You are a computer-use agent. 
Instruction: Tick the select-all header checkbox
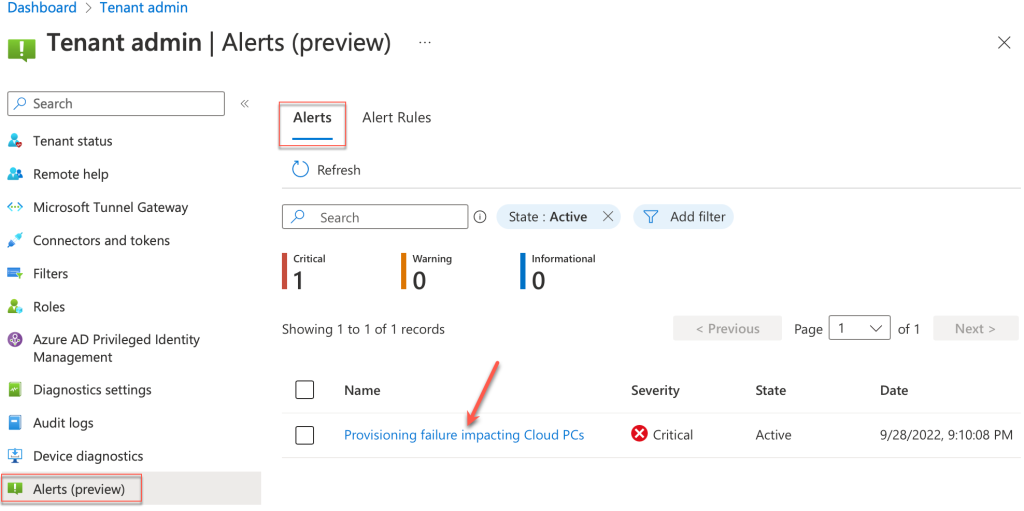[304, 390]
